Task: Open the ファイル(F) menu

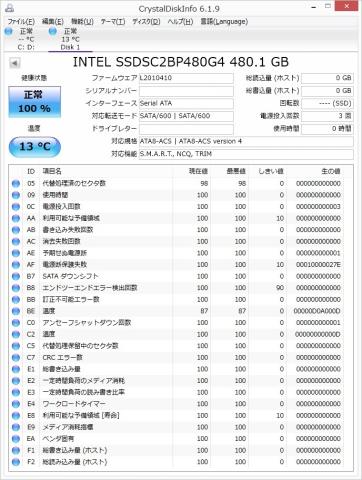Action: 21,22
